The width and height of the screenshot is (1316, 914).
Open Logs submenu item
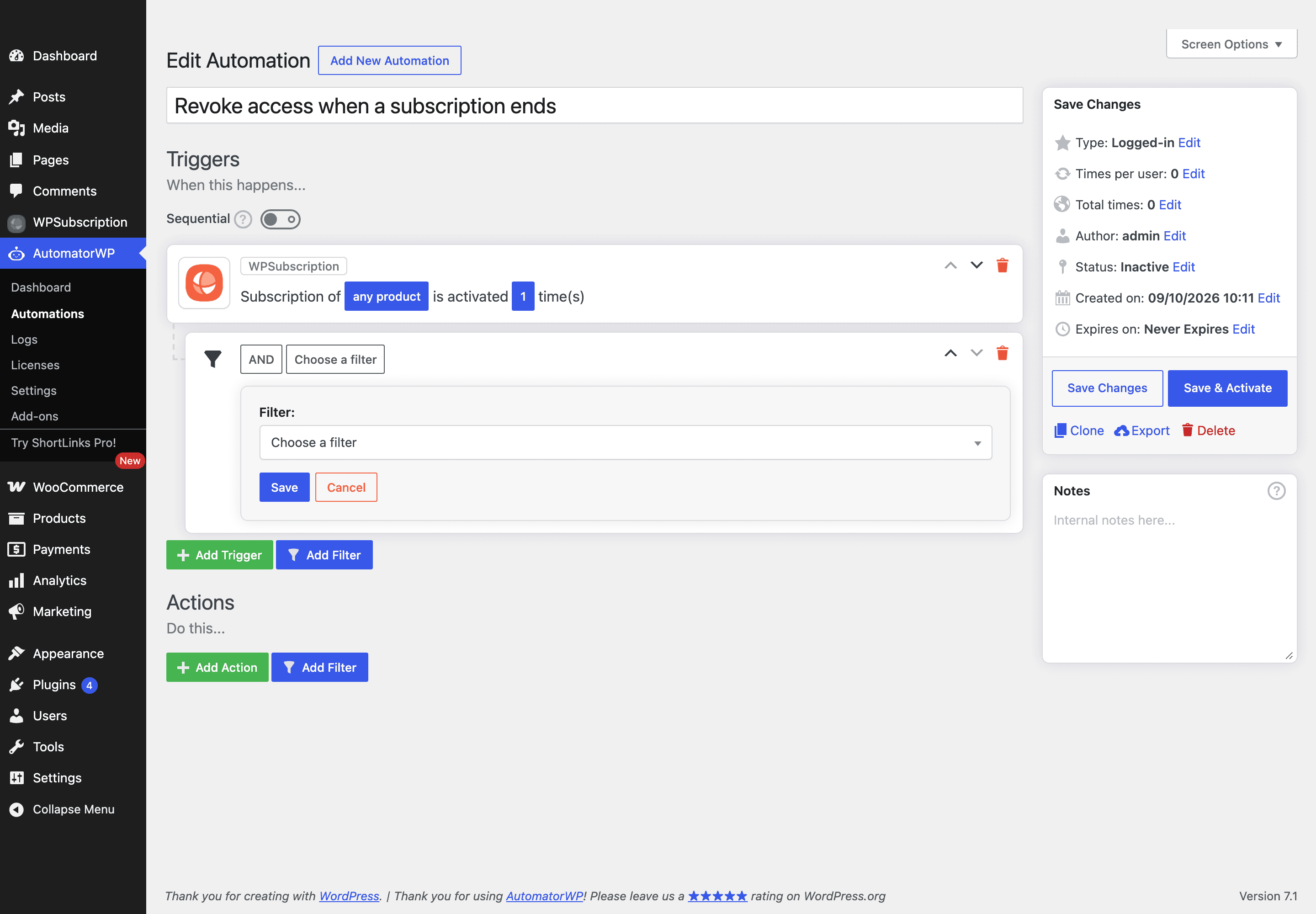[24, 340]
